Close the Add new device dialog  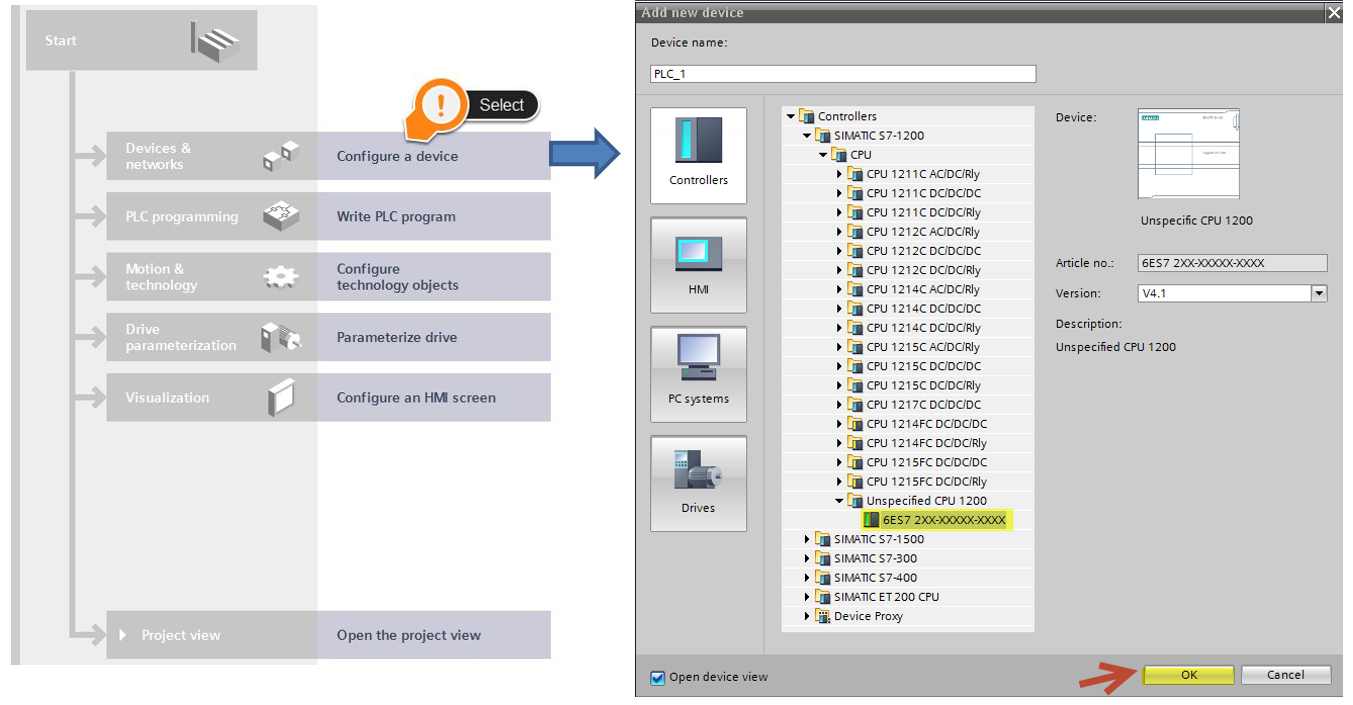click(x=1332, y=13)
